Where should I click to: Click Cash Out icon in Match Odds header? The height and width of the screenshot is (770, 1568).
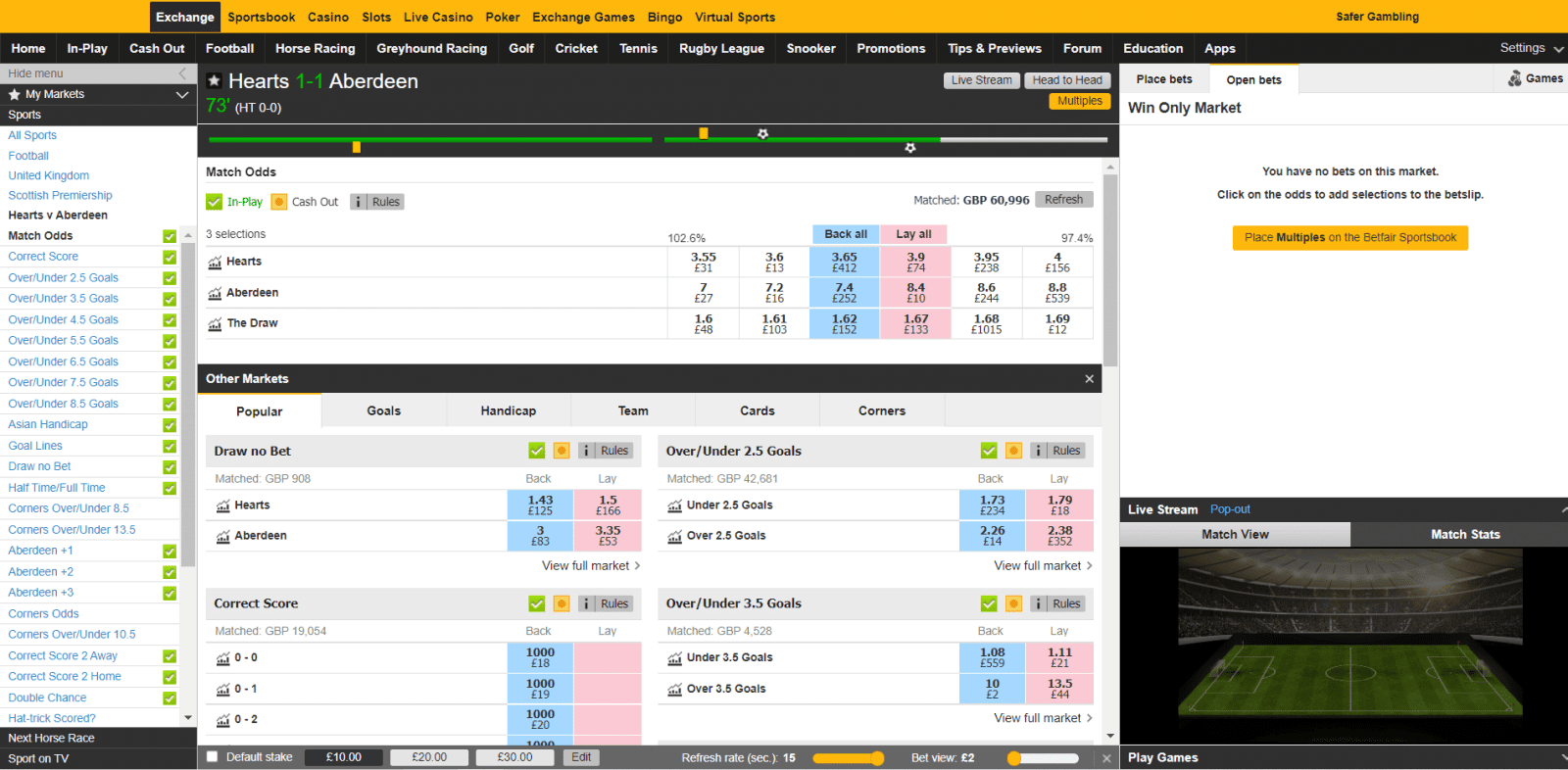click(x=279, y=202)
